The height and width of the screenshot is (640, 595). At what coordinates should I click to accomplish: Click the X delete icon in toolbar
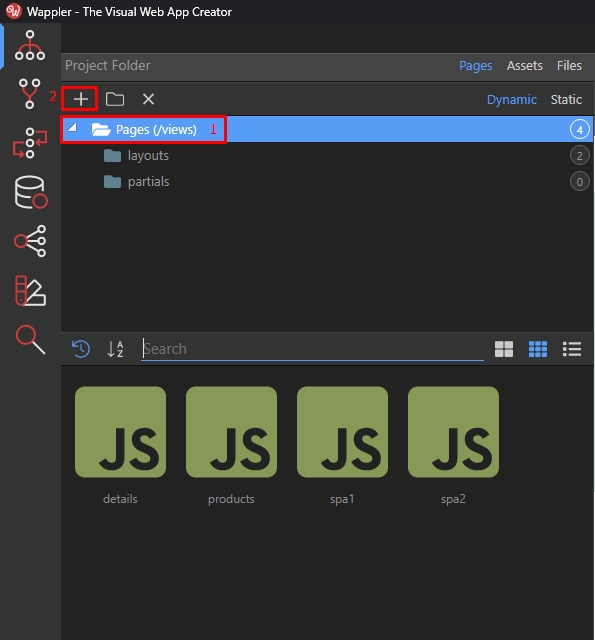(x=148, y=99)
